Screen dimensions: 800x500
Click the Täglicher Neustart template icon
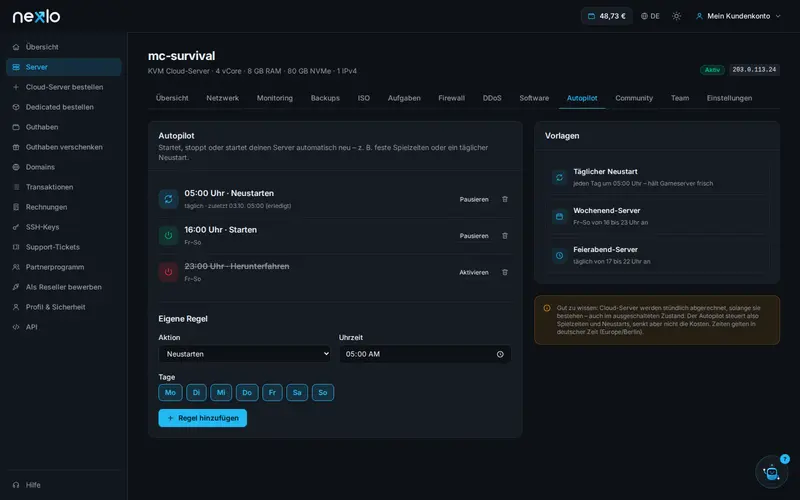[560, 178]
